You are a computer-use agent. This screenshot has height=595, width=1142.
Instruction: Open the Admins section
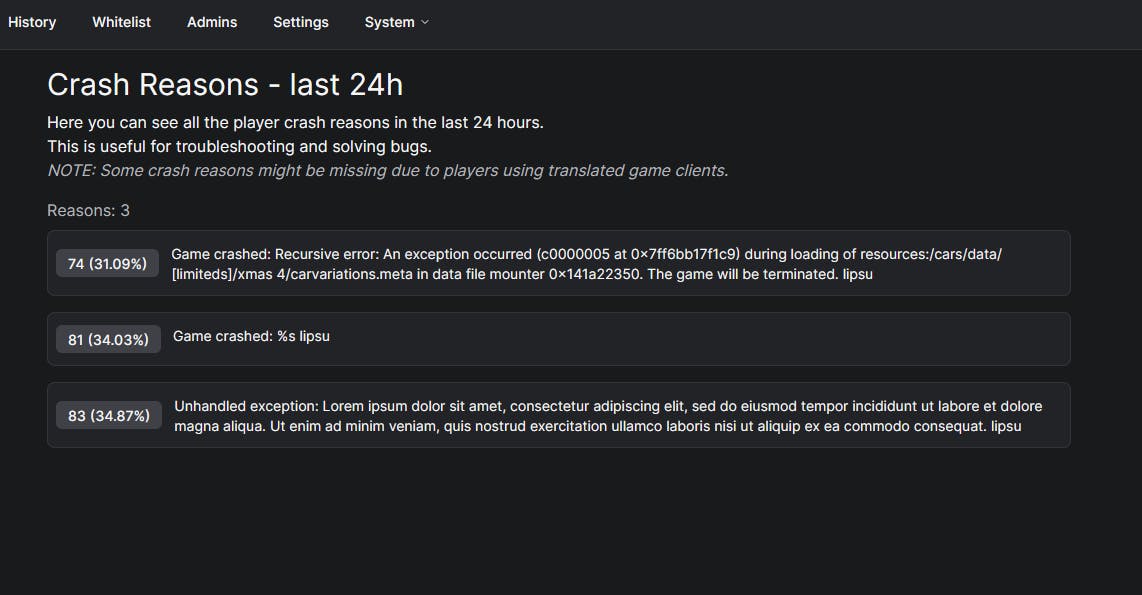pos(212,22)
